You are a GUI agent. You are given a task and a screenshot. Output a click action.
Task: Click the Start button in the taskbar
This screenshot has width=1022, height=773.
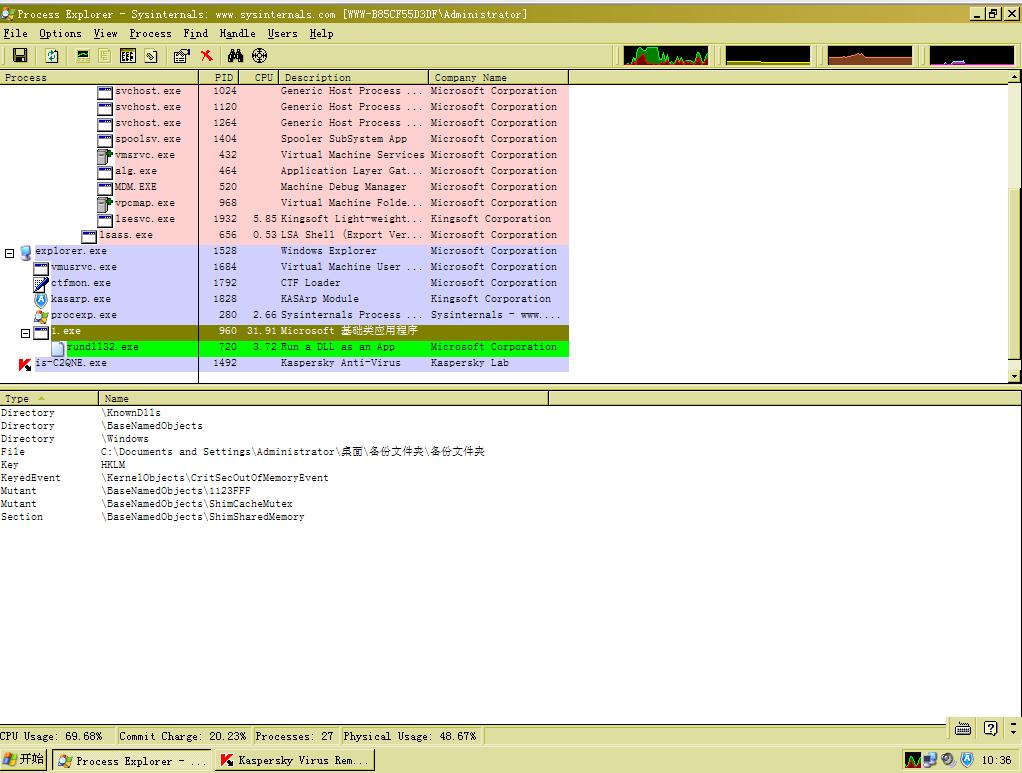(25, 760)
